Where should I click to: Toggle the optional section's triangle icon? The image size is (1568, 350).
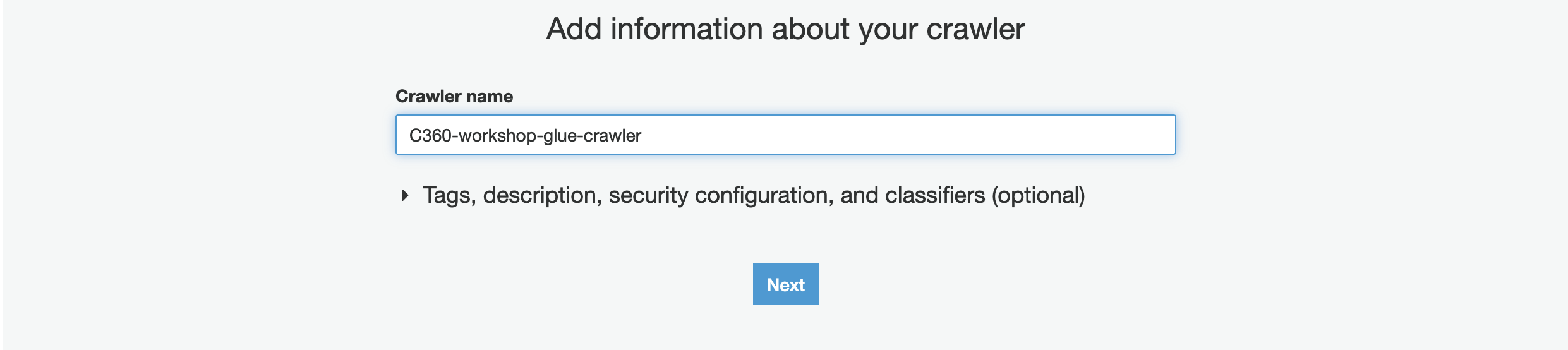point(405,195)
